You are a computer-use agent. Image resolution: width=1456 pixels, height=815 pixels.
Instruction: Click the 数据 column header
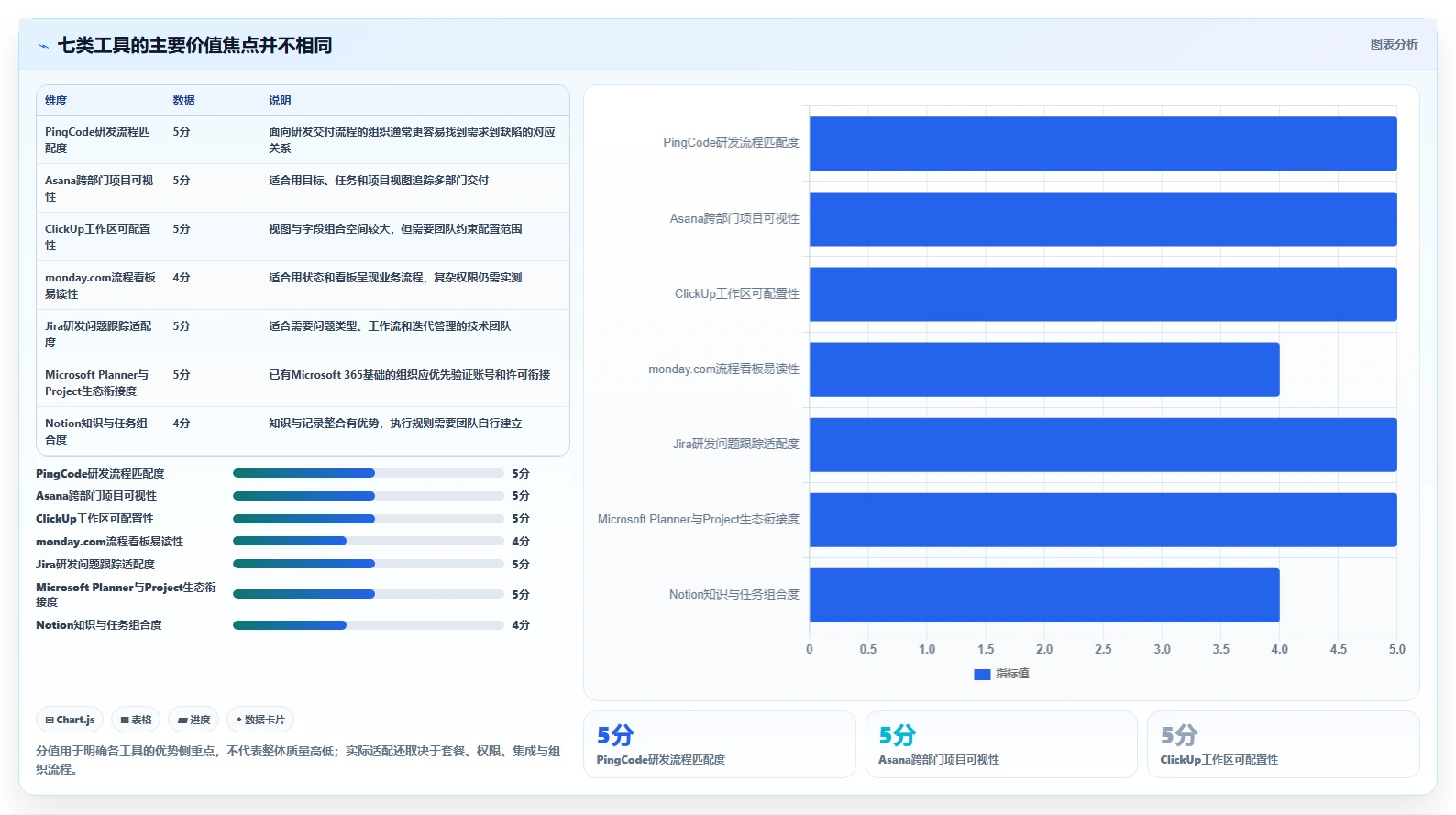183,101
